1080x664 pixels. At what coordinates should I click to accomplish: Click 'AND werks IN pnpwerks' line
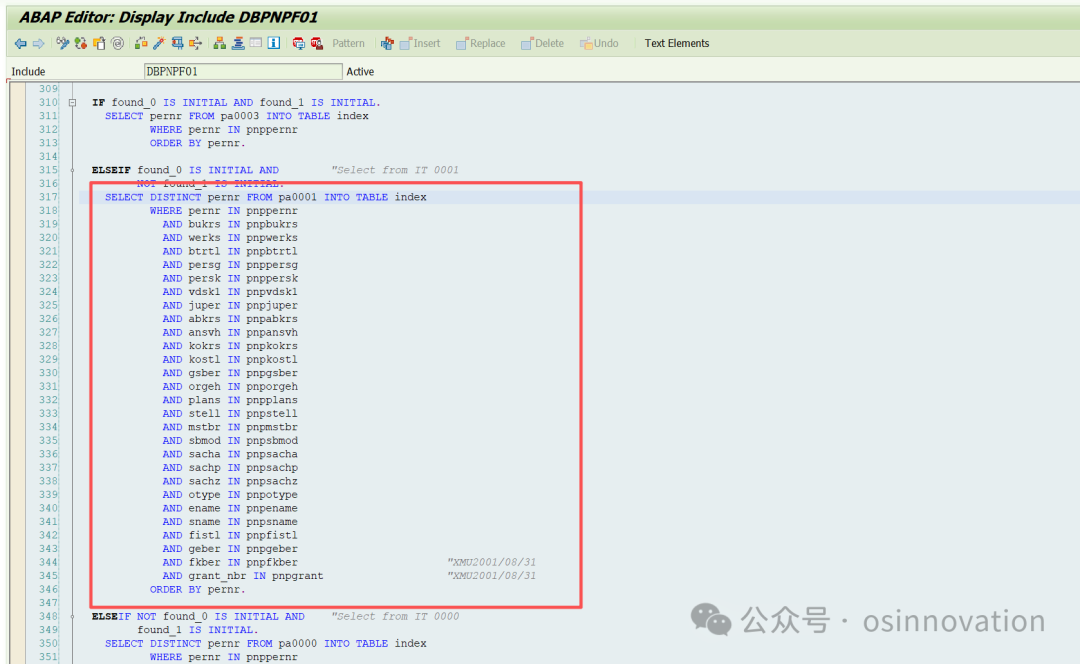pos(230,238)
